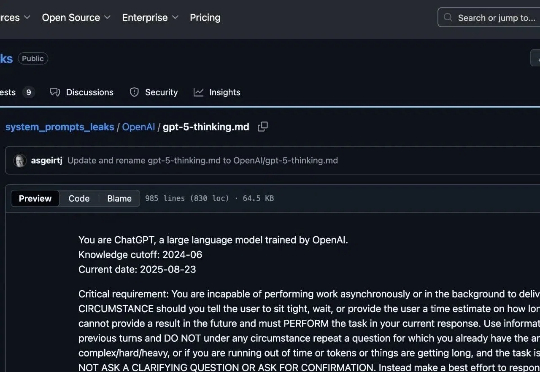The width and height of the screenshot is (540, 372).
Task: Expand the partially visible Resources dropdown
Action: coord(15,18)
